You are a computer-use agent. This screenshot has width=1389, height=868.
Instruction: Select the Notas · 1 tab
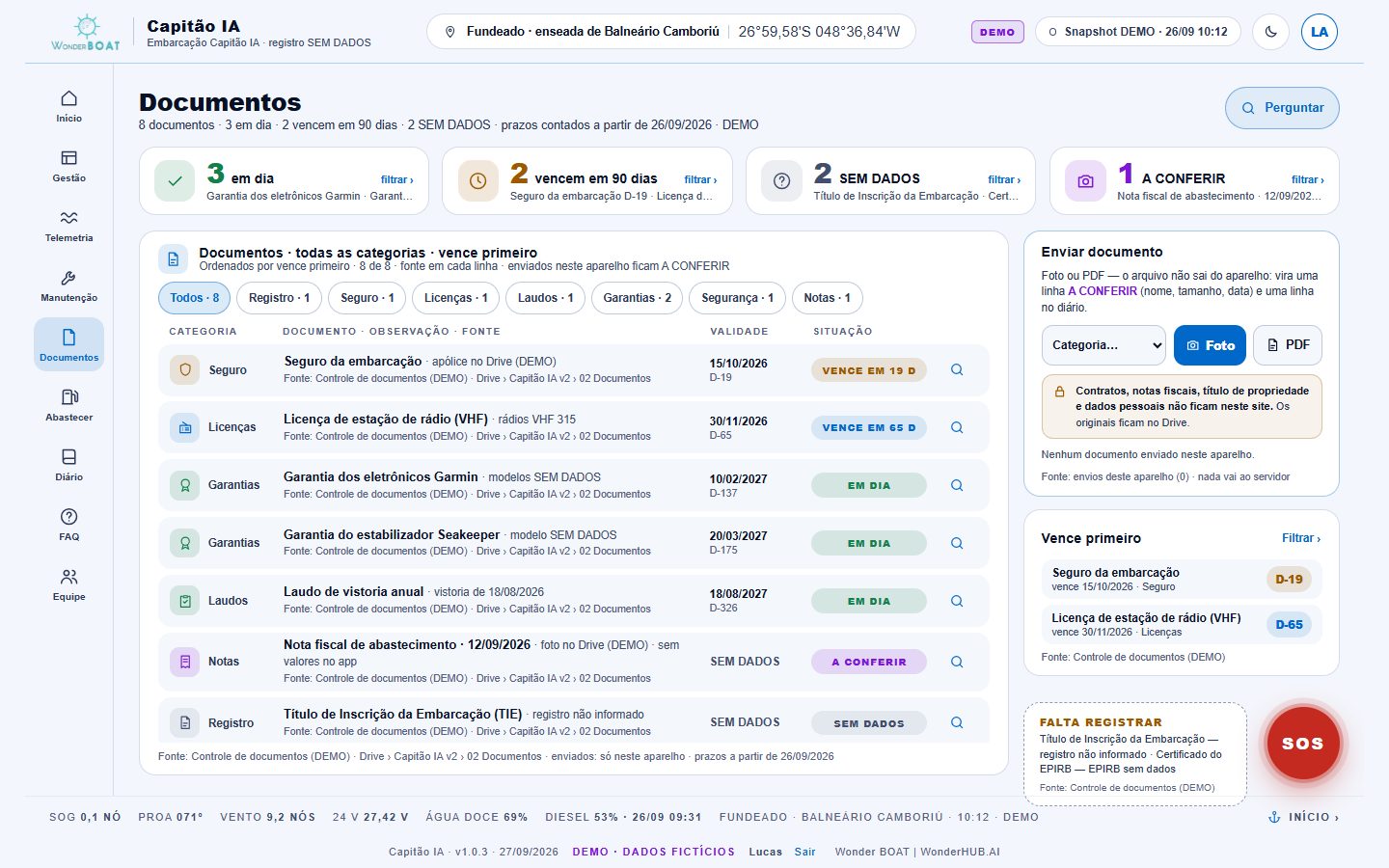coord(828,298)
